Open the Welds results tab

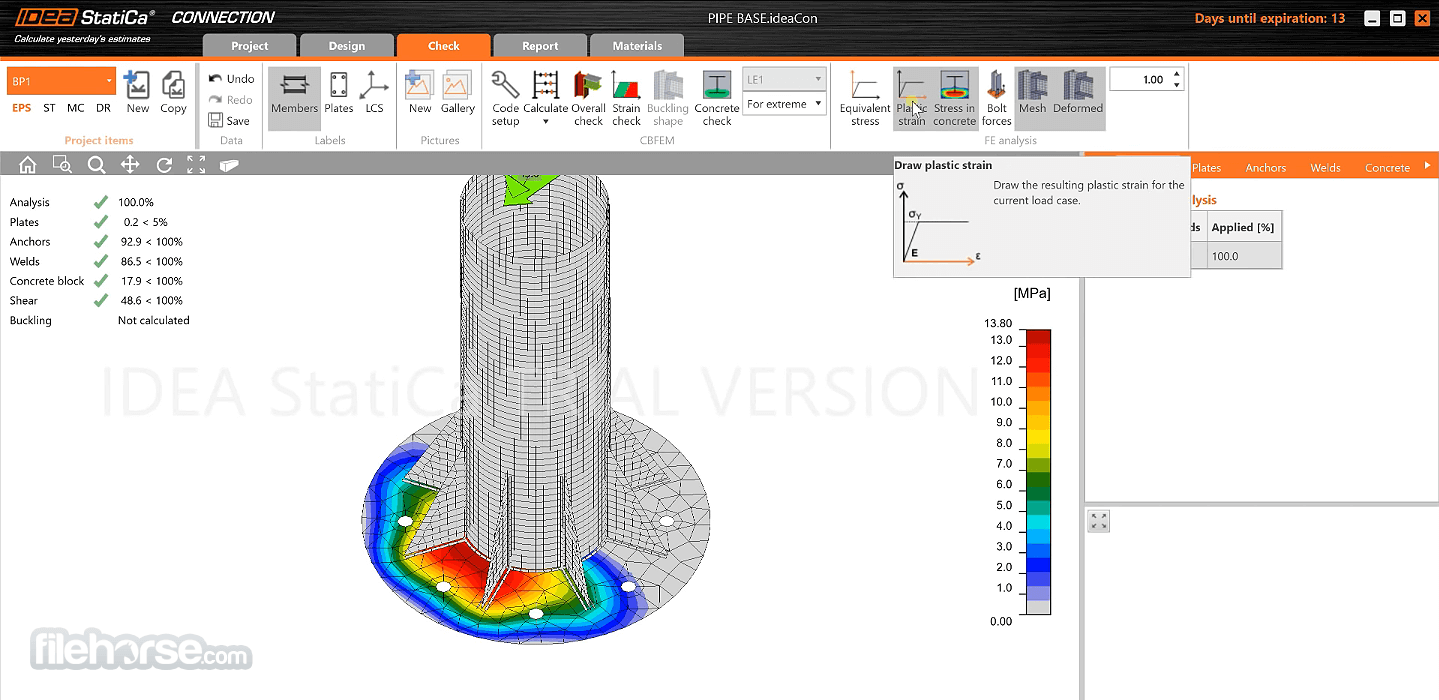(1326, 167)
